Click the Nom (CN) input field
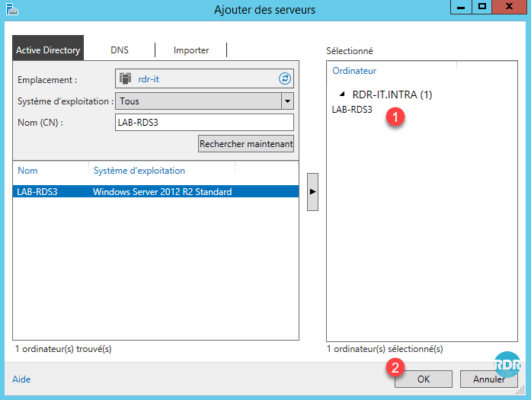 [204, 122]
